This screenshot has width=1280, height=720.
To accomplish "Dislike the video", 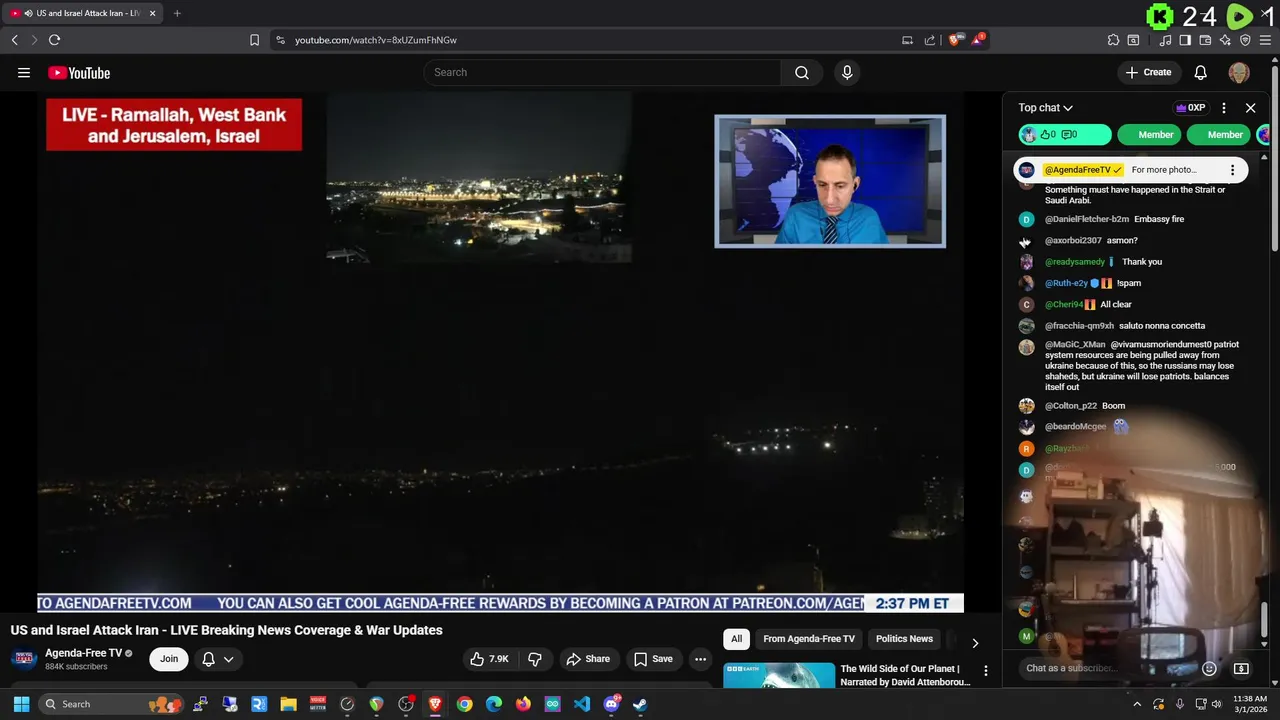I will 535,659.
